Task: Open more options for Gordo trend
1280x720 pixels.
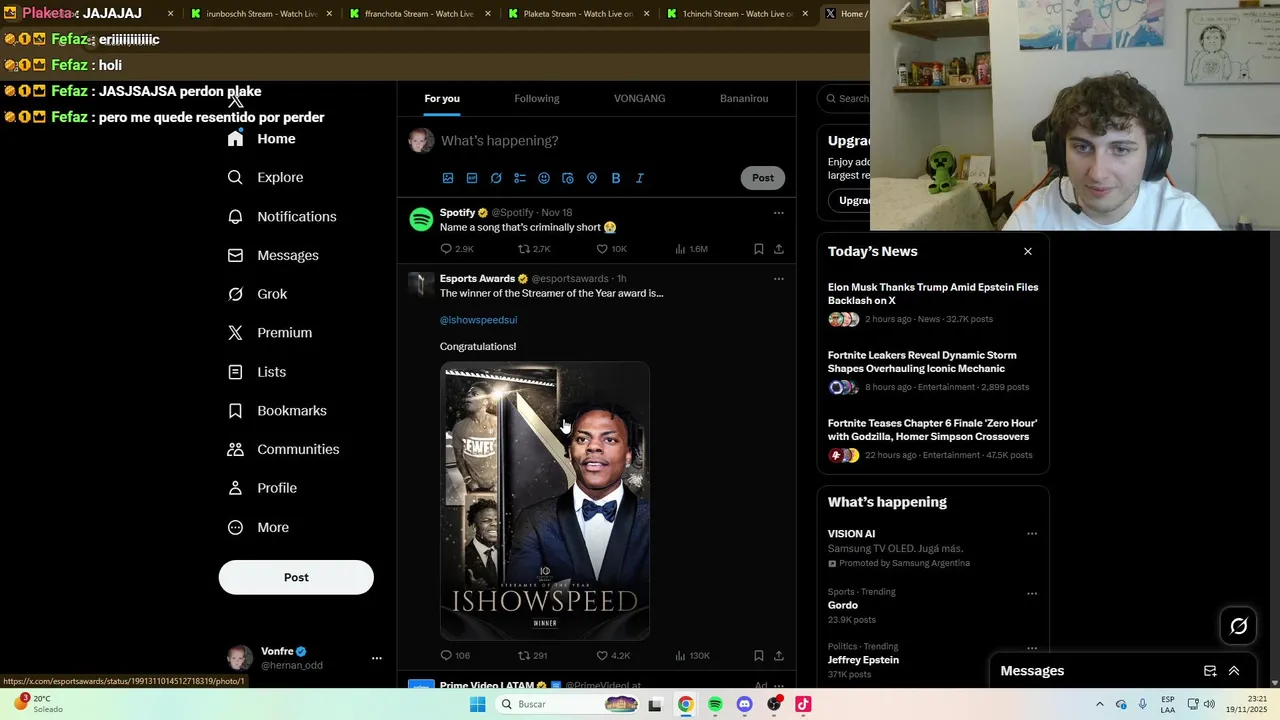Action: [1032, 593]
